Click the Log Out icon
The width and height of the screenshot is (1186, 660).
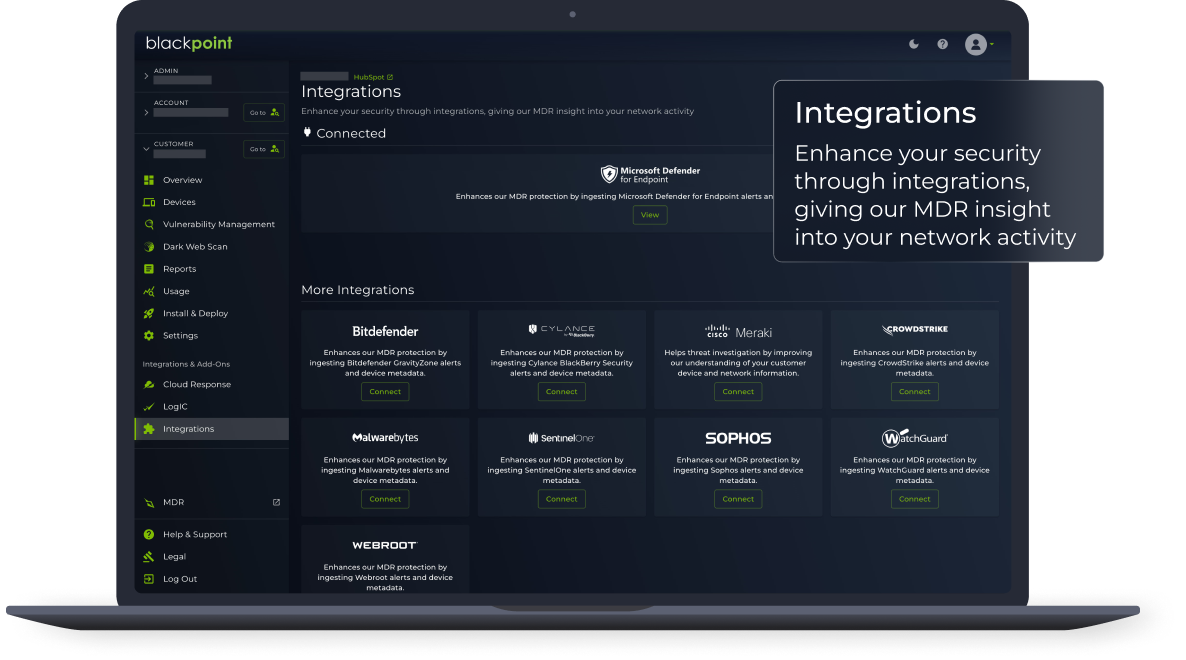tap(149, 579)
